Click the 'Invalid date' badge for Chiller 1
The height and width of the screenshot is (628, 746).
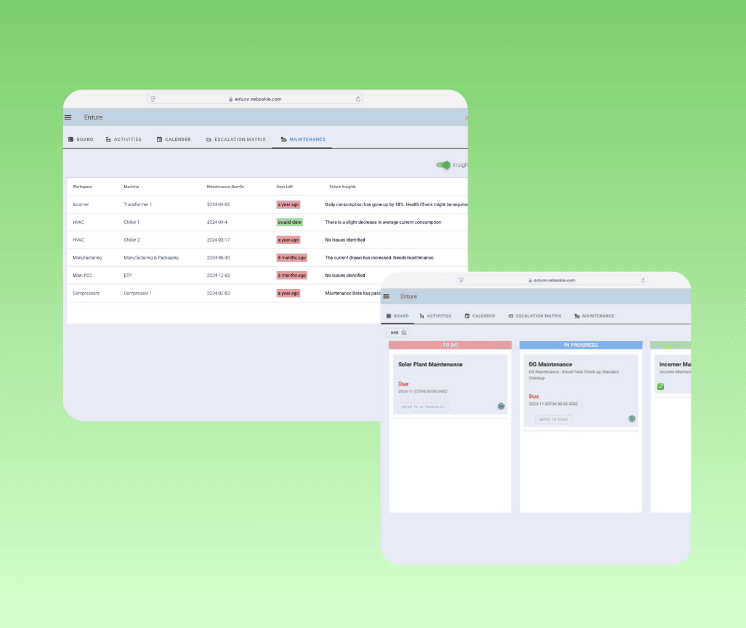coord(290,222)
